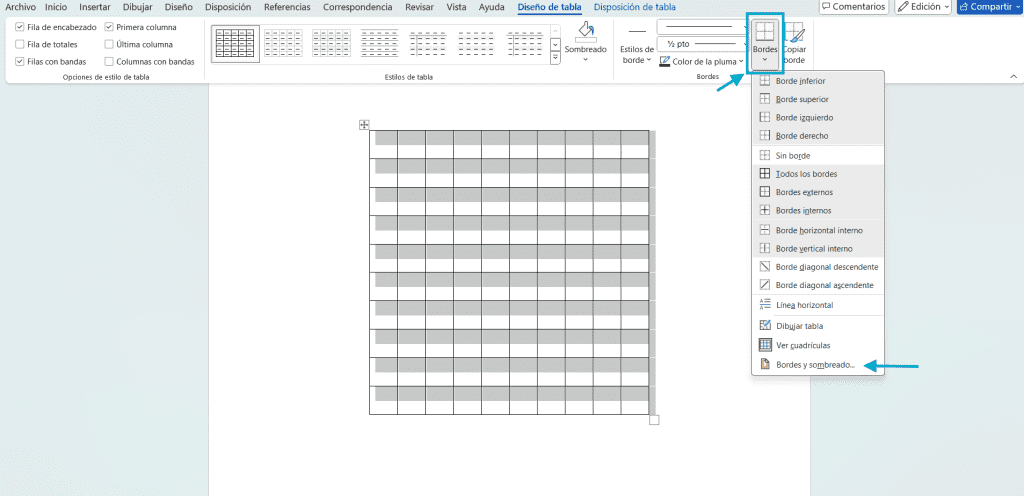Open the Comentarios button
The height and width of the screenshot is (496, 1024).
pyautogui.click(x=854, y=7)
